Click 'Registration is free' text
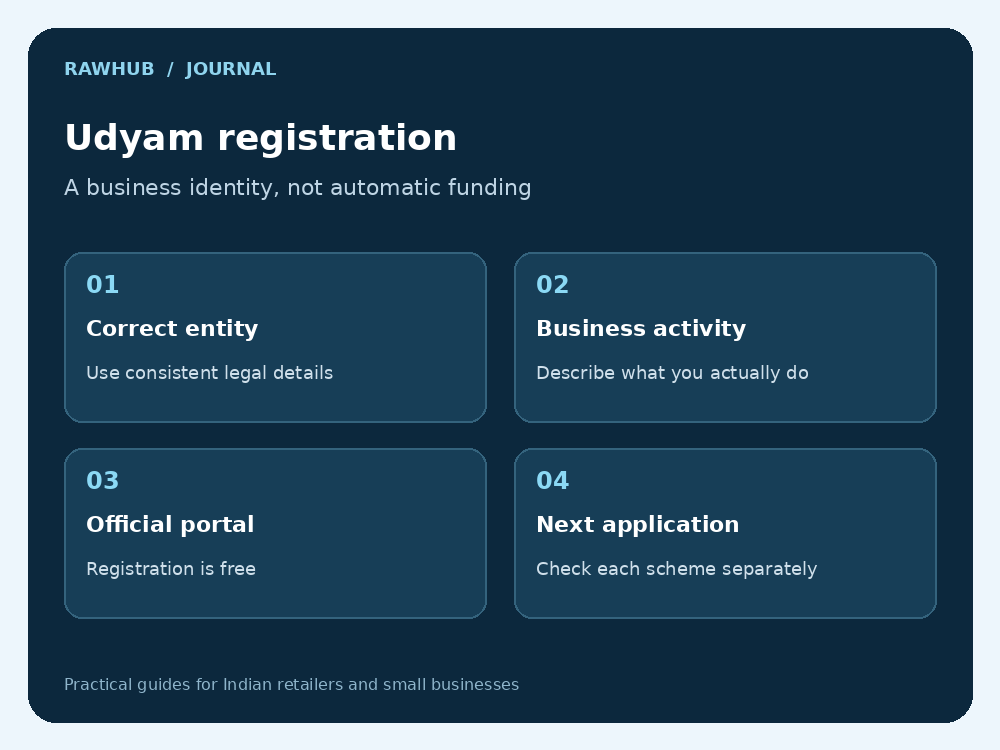1000x750 pixels. 171,568
